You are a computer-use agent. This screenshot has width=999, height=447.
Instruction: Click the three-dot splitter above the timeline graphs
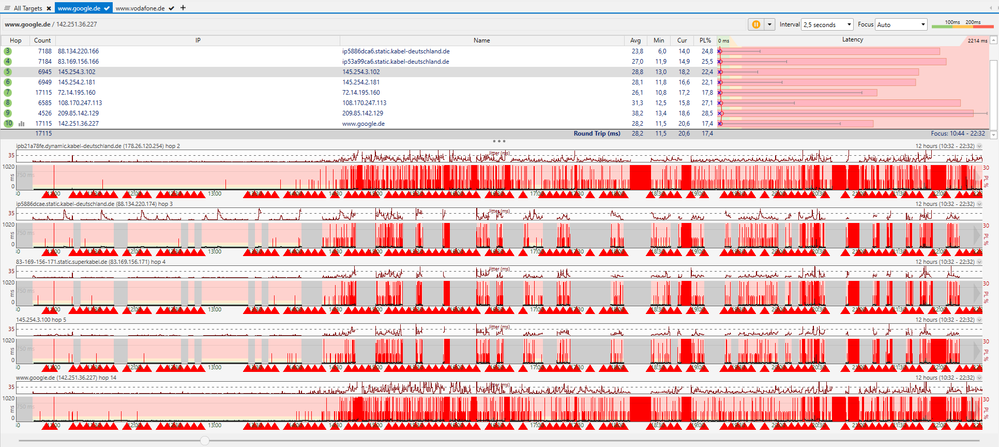499,141
